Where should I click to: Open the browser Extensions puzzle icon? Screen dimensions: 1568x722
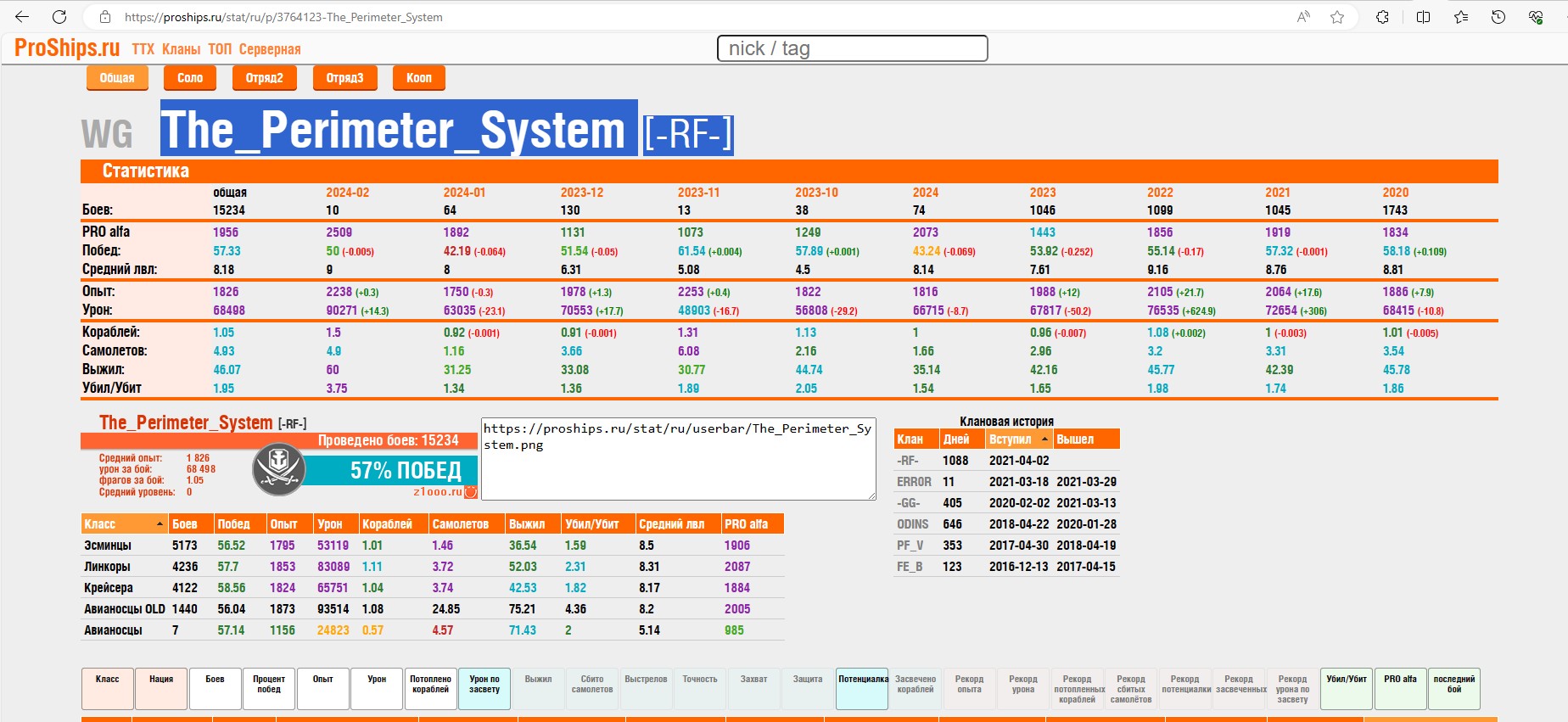point(1382,16)
